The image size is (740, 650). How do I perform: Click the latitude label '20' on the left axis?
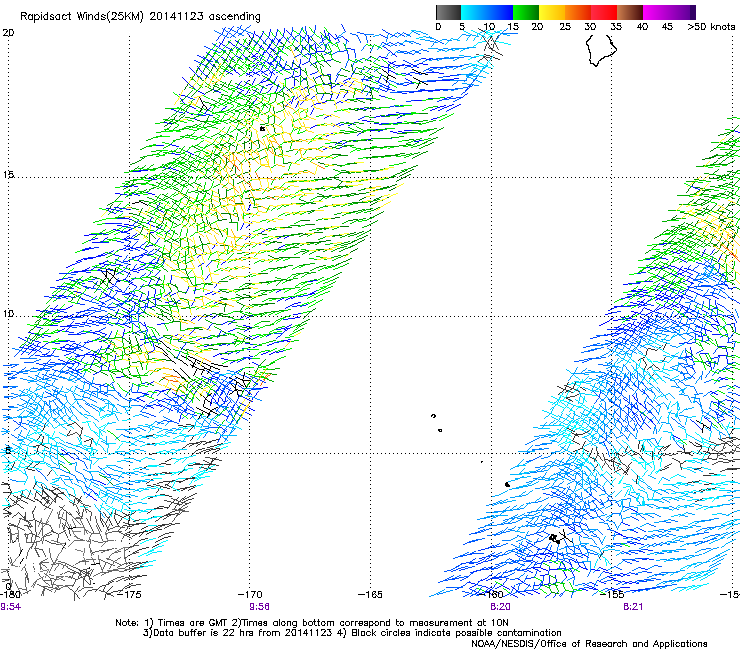click(x=9, y=33)
